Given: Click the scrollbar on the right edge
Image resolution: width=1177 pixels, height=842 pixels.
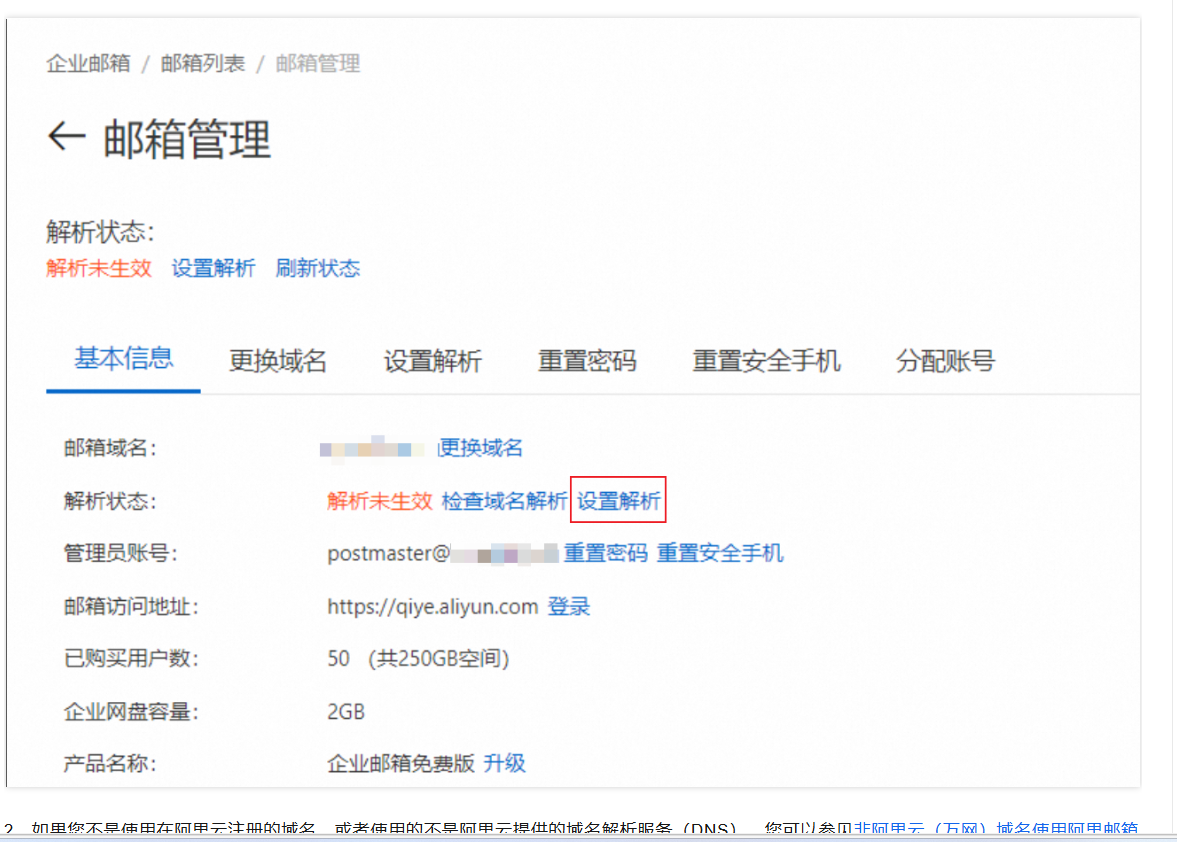Looking at the screenshot, I should [1171, 400].
